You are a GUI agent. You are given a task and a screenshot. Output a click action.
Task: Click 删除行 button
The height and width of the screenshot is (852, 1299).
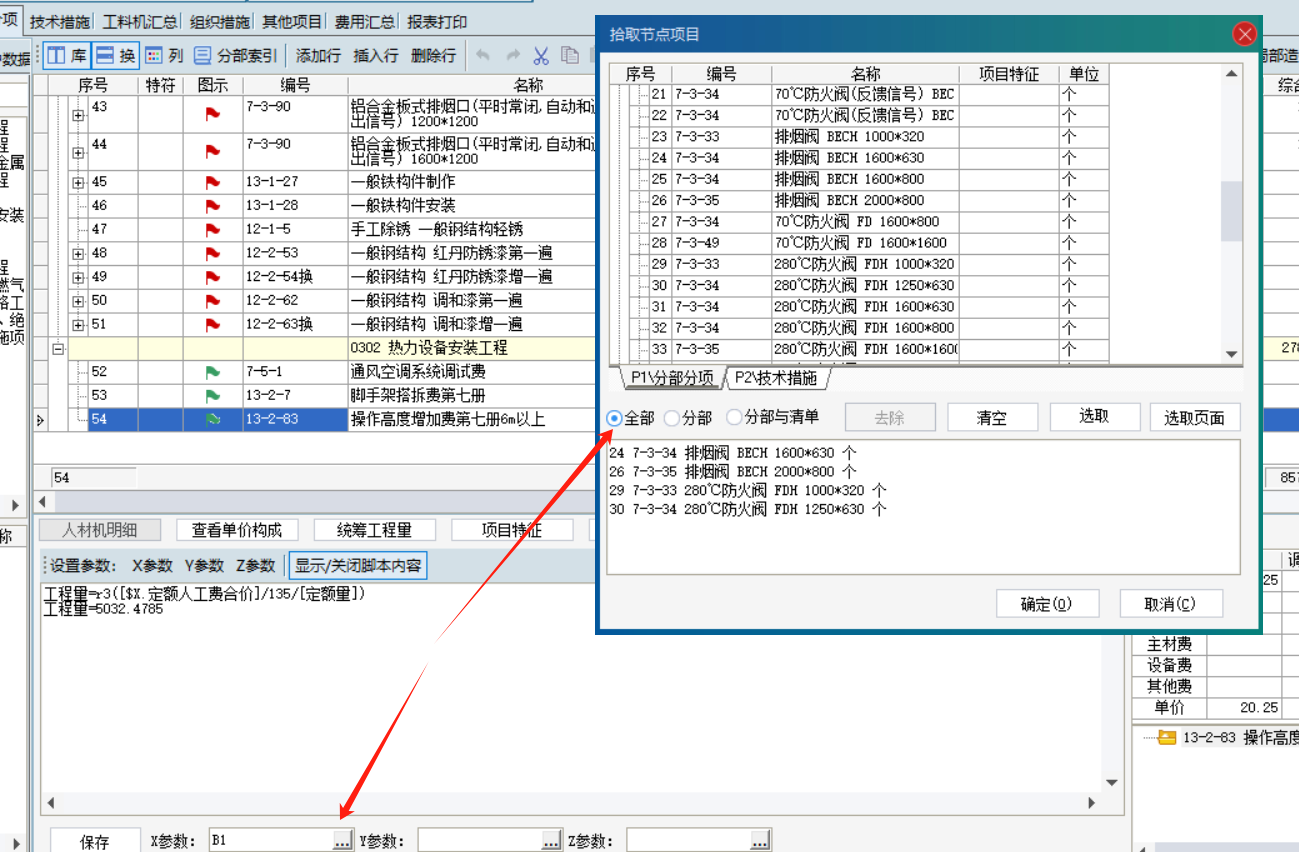click(x=433, y=56)
